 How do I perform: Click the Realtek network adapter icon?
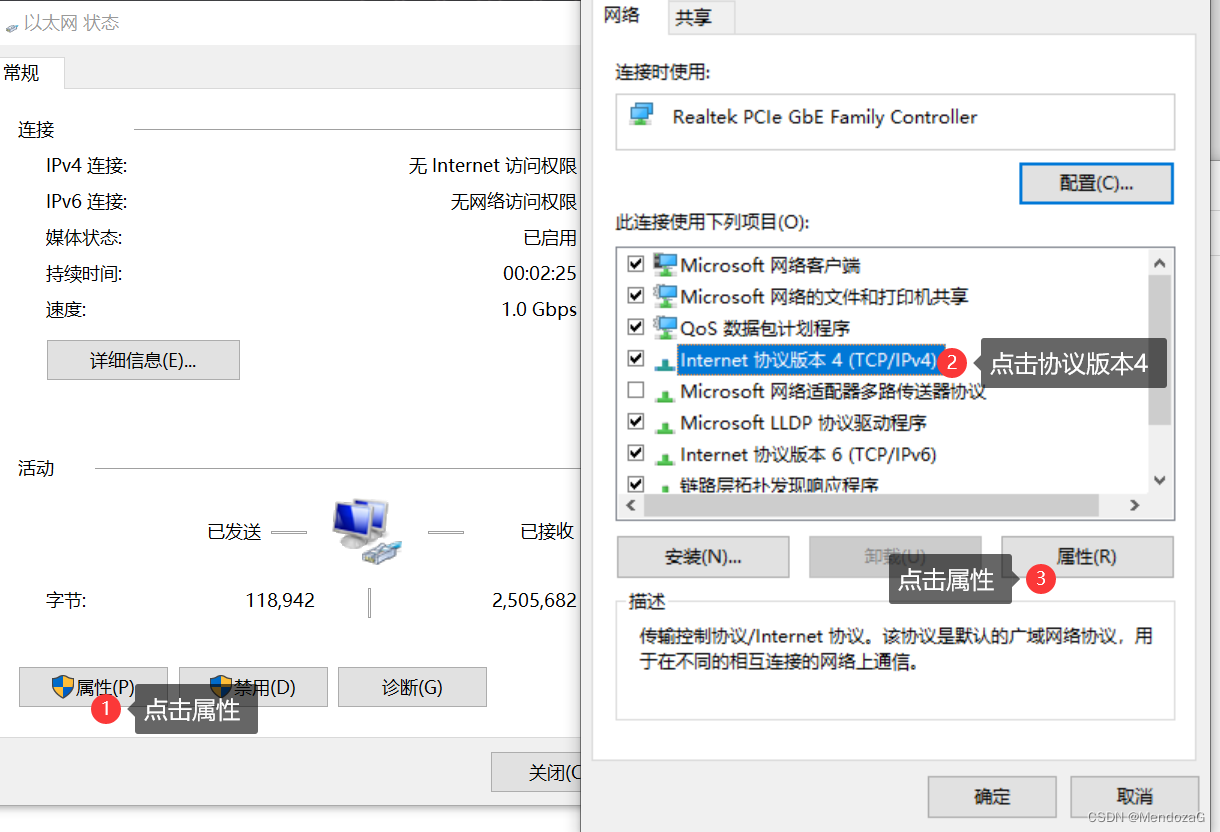coord(641,114)
